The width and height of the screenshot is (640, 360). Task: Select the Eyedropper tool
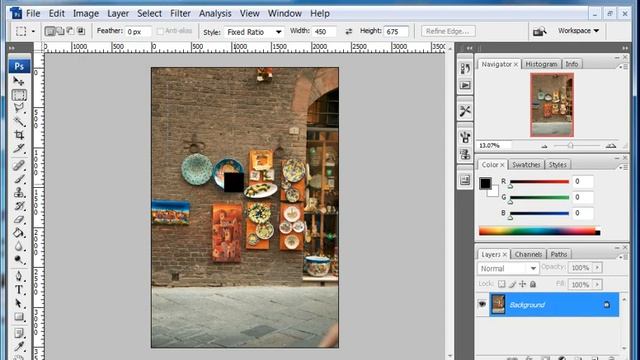point(19,347)
